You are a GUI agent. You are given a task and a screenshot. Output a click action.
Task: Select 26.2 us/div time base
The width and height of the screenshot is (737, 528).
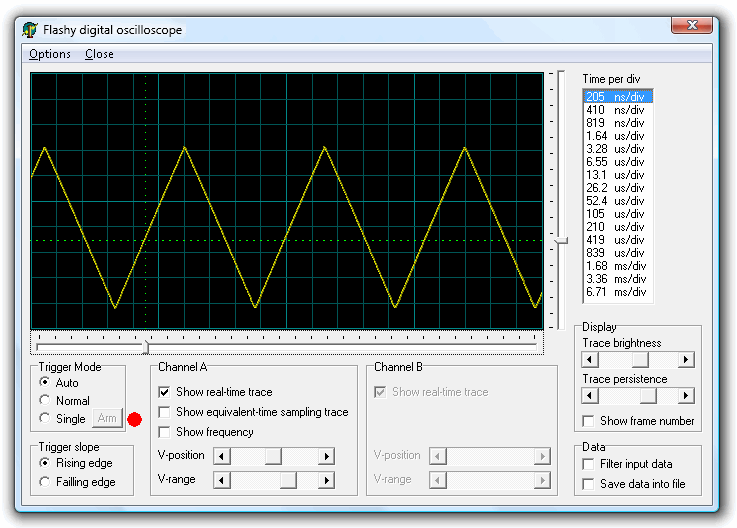pyautogui.click(x=618, y=188)
